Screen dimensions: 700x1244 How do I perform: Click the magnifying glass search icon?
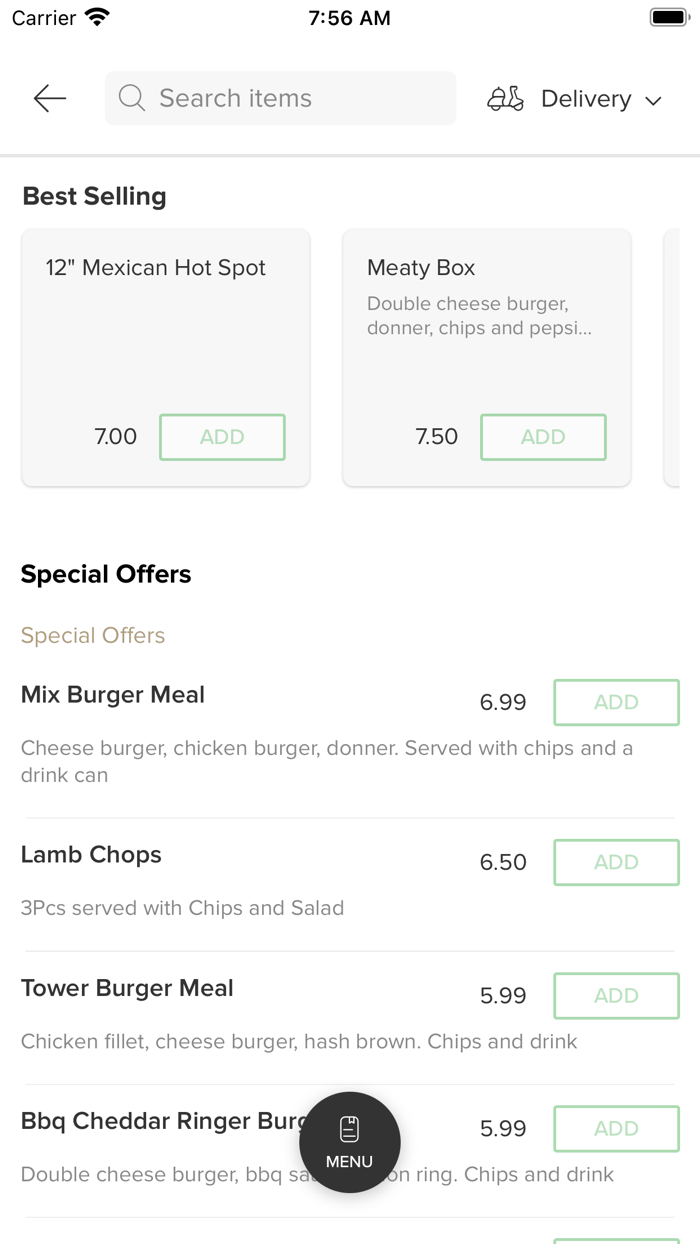(131, 98)
